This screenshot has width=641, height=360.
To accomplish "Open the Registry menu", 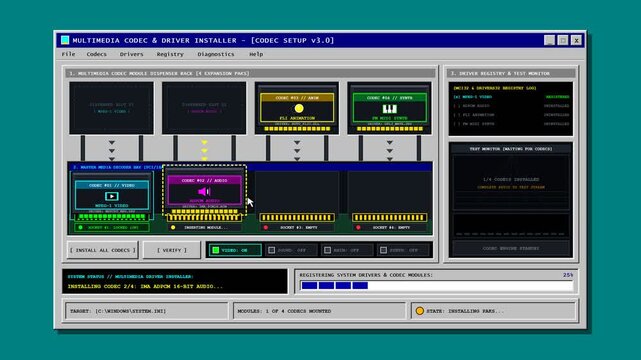I will pyautogui.click(x=170, y=54).
